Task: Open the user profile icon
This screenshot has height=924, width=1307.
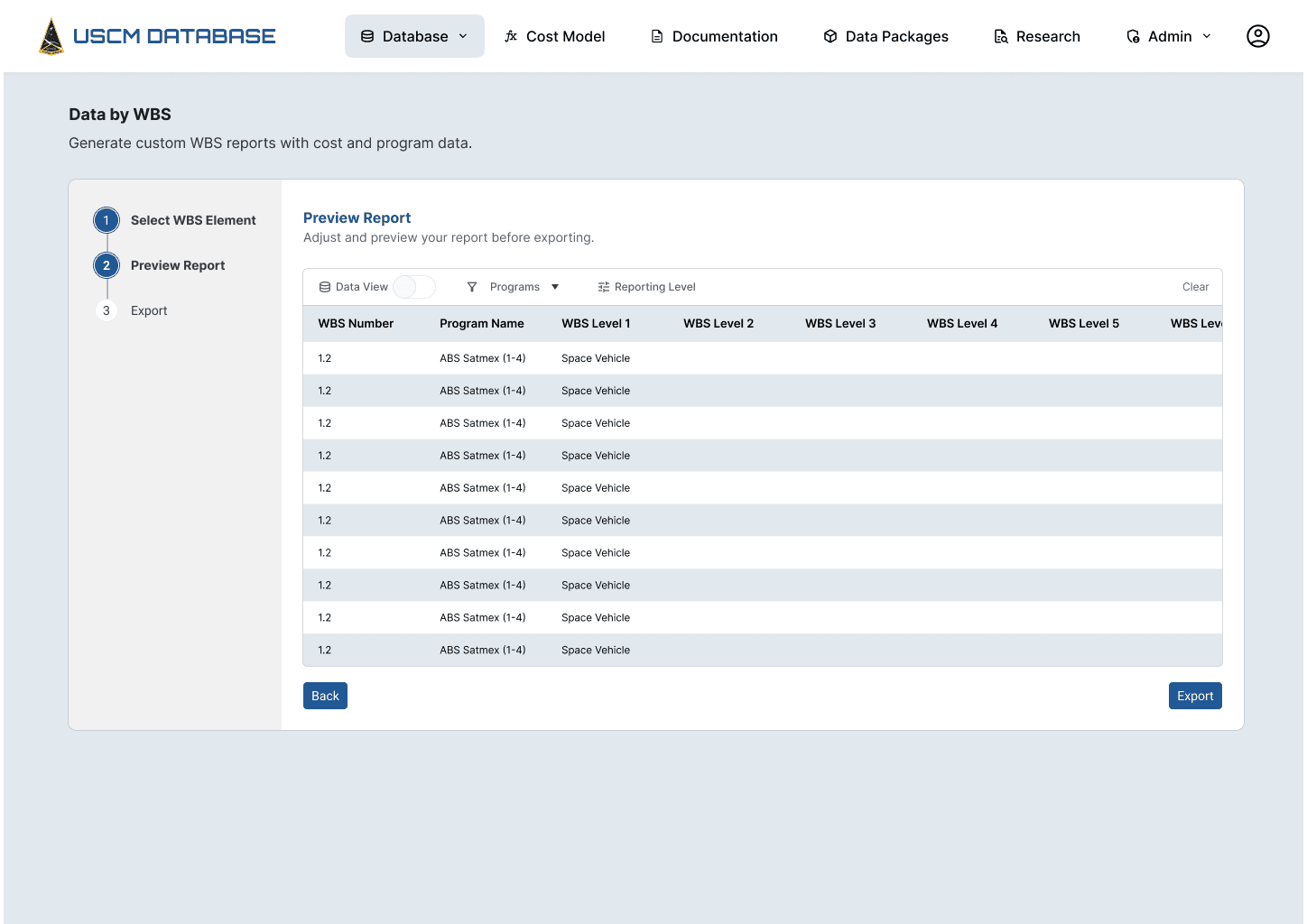Action: pyautogui.click(x=1257, y=36)
